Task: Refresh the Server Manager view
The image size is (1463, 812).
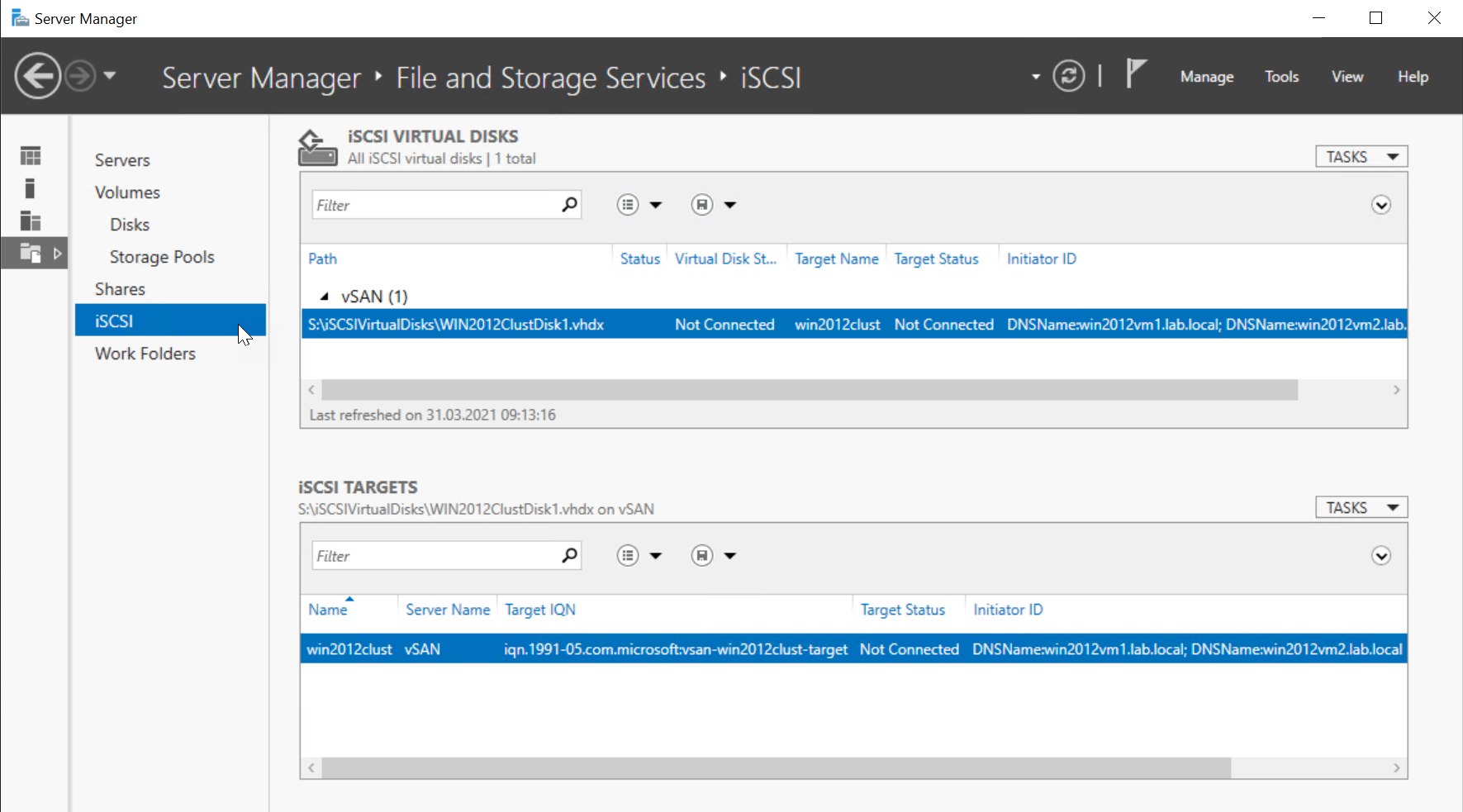Action: [1069, 76]
